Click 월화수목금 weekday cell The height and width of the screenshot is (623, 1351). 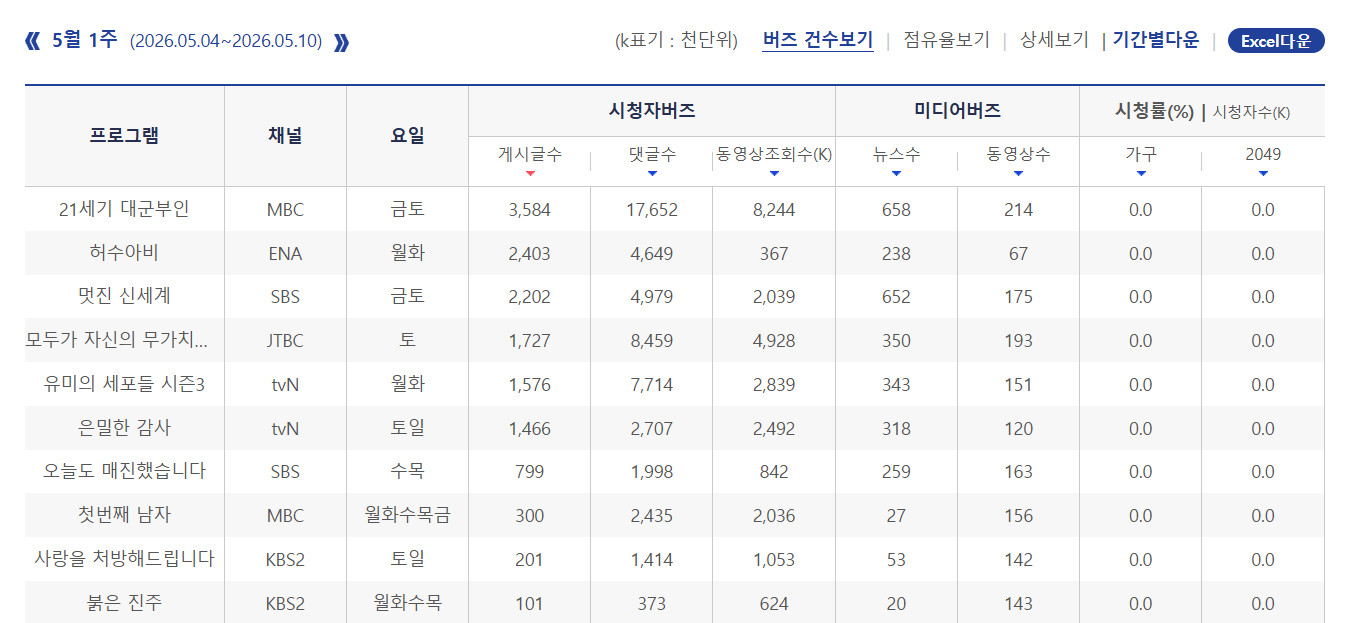click(407, 516)
